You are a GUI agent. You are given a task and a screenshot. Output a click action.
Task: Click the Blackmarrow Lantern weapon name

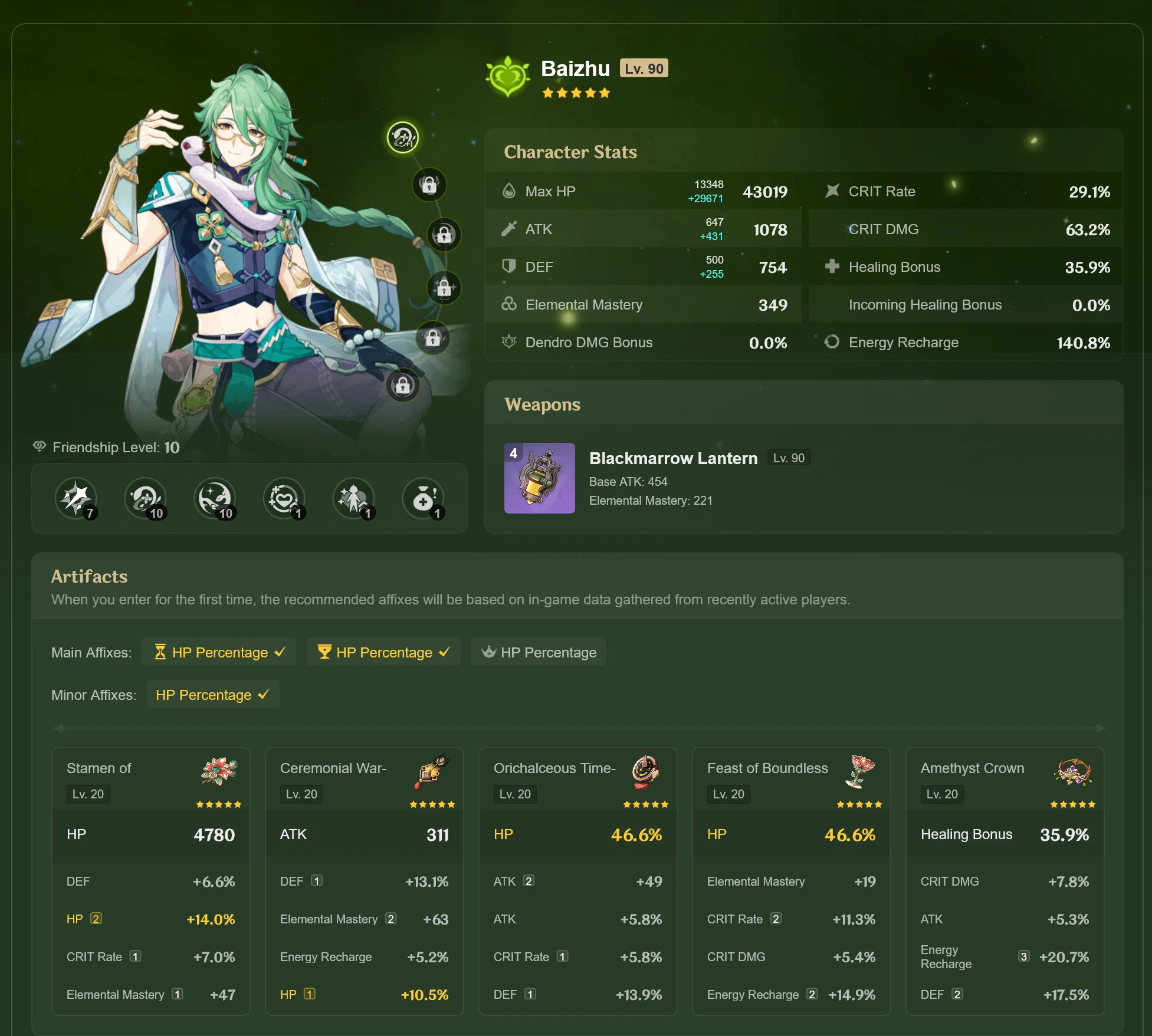(673, 458)
